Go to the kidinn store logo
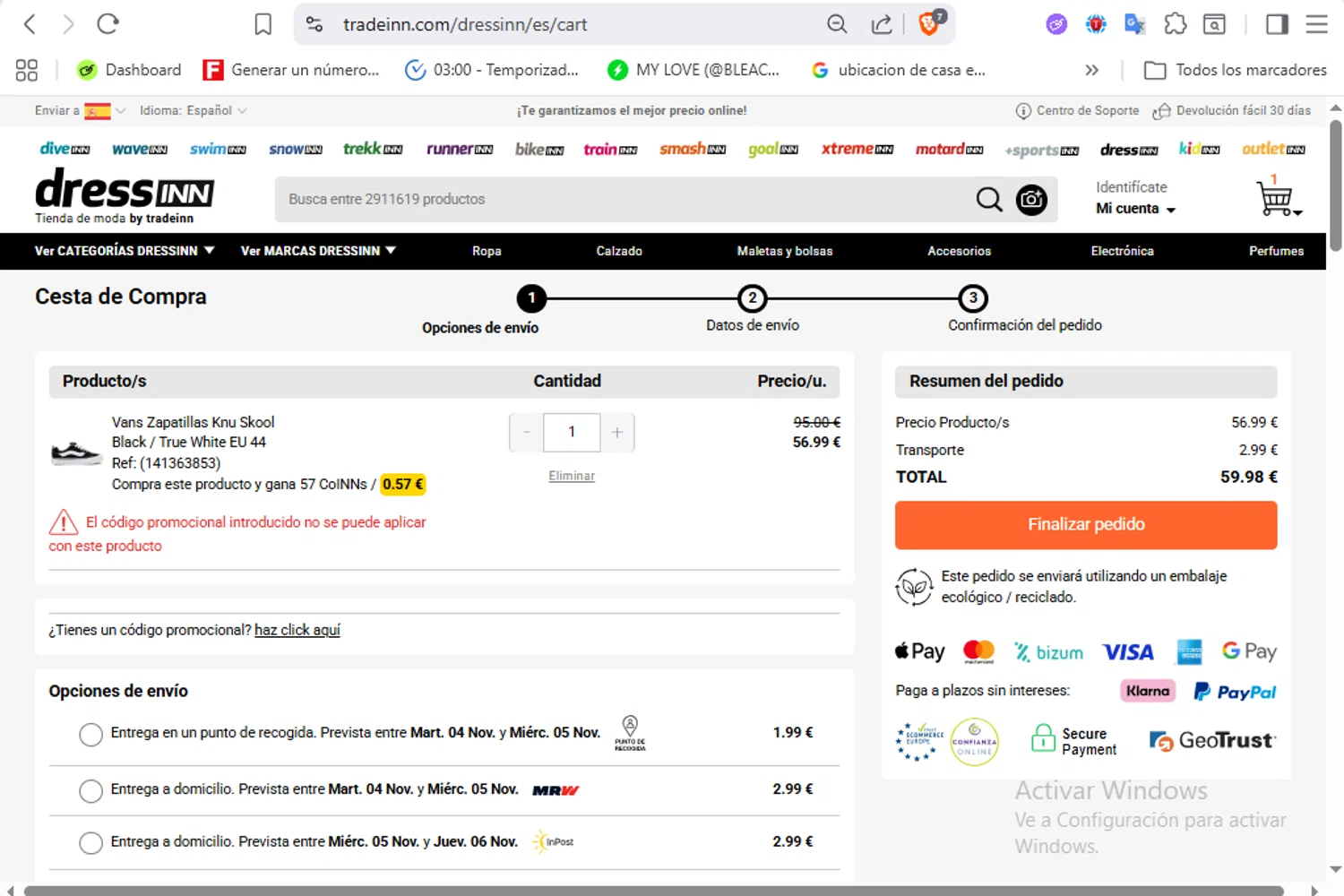 [x=1199, y=149]
